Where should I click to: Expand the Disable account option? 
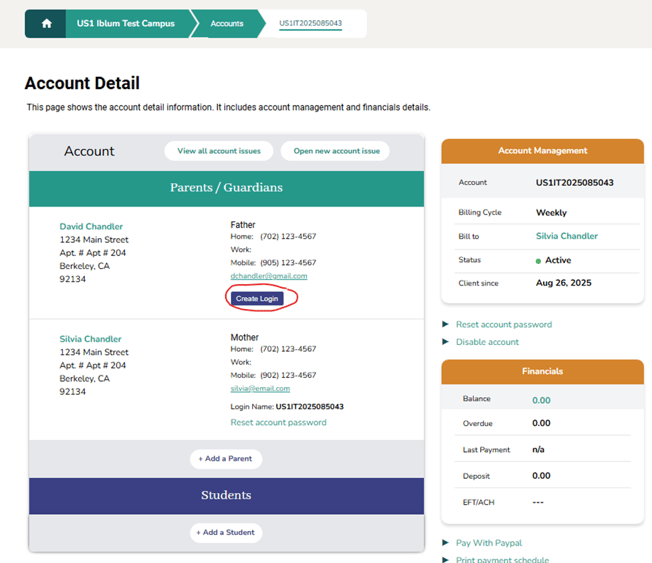(x=487, y=342)
